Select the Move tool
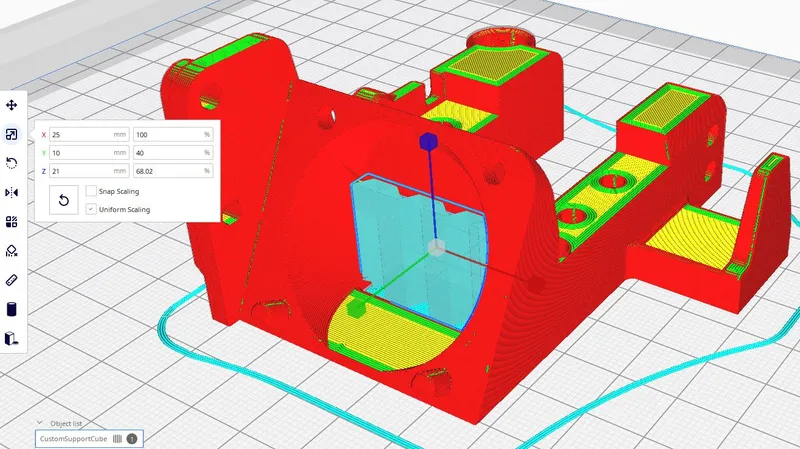Image resolution: width=800 pixels, height=449 pixels. [x=12, y=105]
